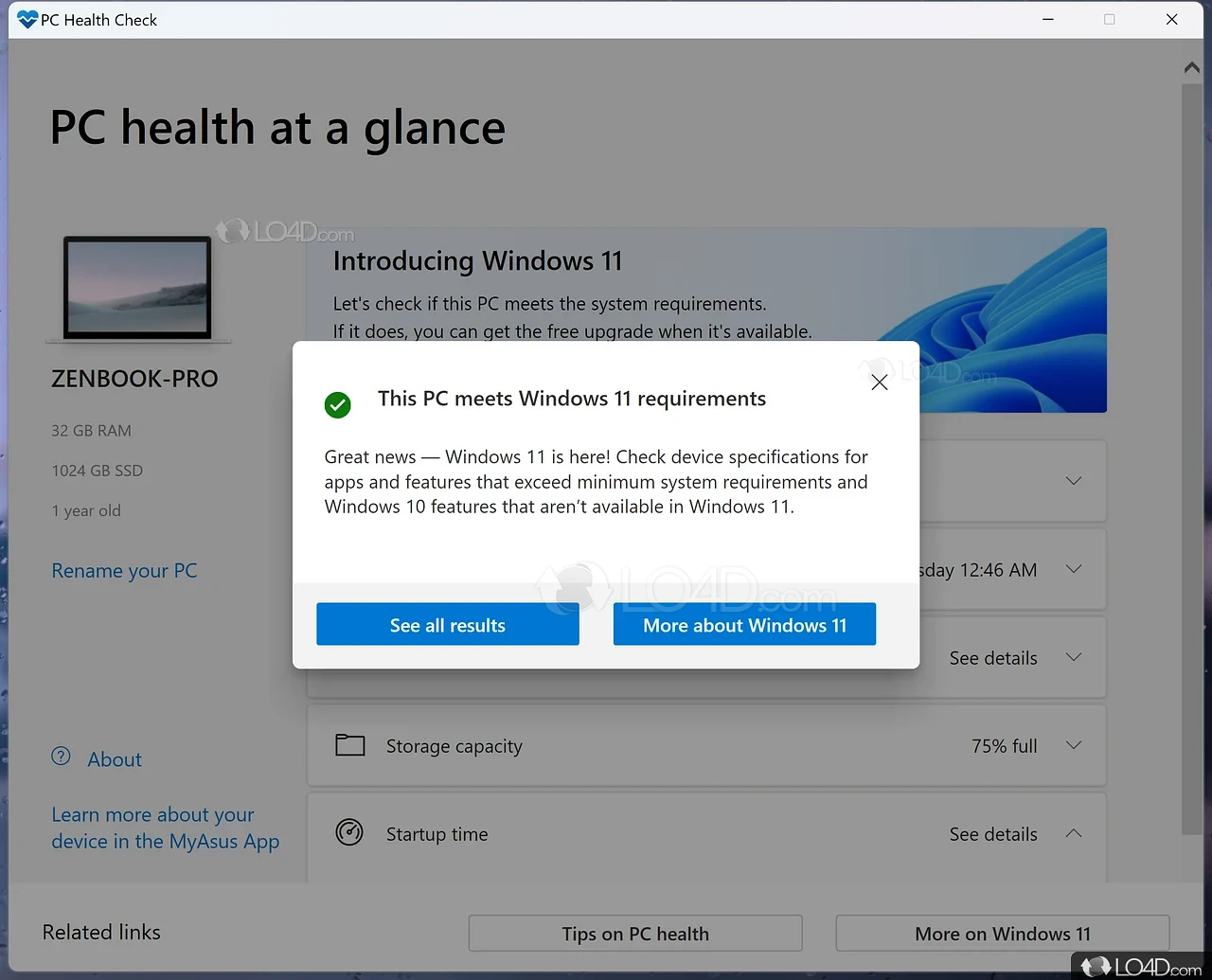Click the Rename your PC link
This screenshot has width=1212, height=980.
pyautogui.click(x=124, y=571)
